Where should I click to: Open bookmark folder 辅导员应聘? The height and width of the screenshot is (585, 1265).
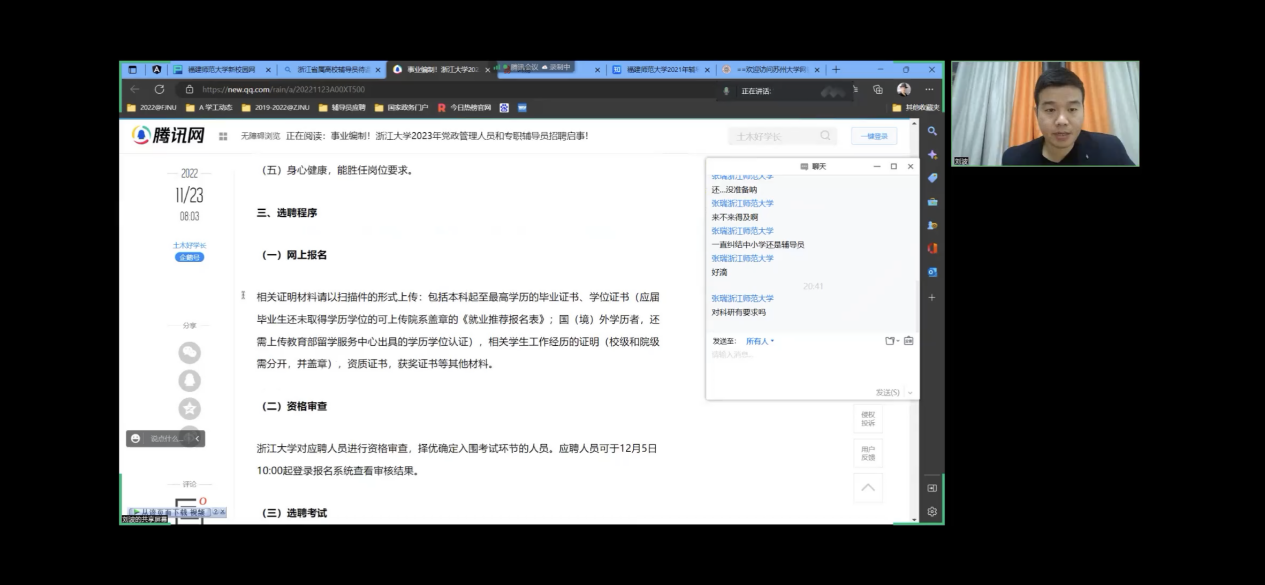(342, 107)
